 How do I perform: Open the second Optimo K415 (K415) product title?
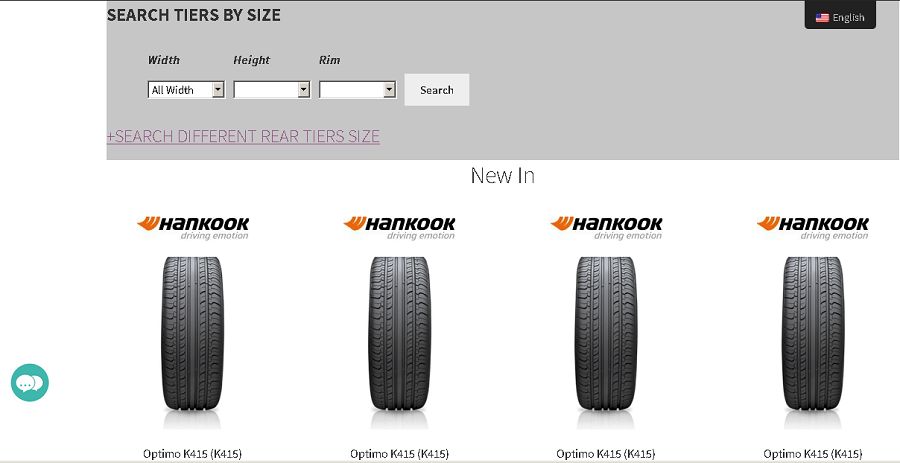point(399,454)
